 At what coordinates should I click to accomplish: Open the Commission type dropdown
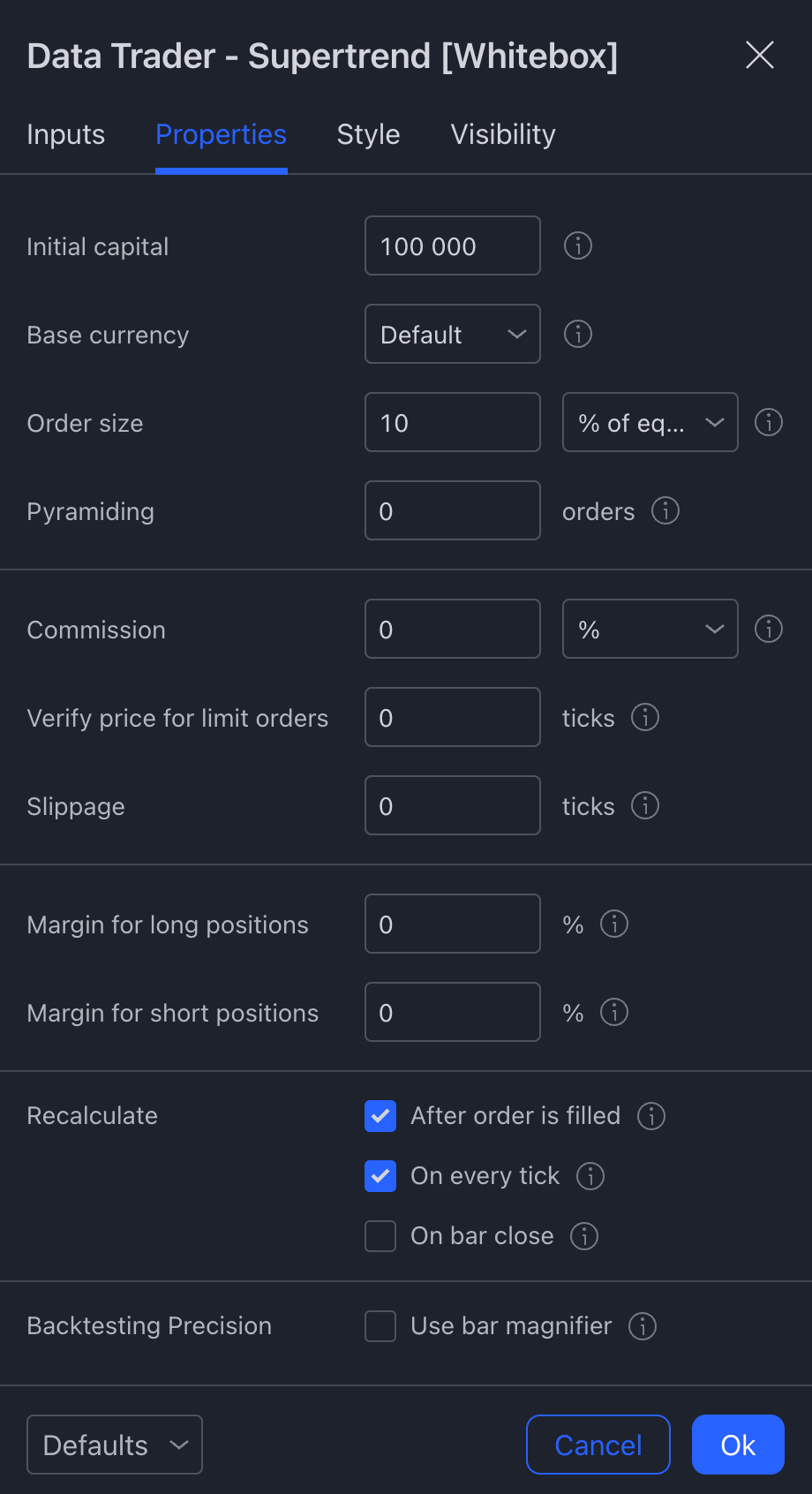(x=650, y=629)
